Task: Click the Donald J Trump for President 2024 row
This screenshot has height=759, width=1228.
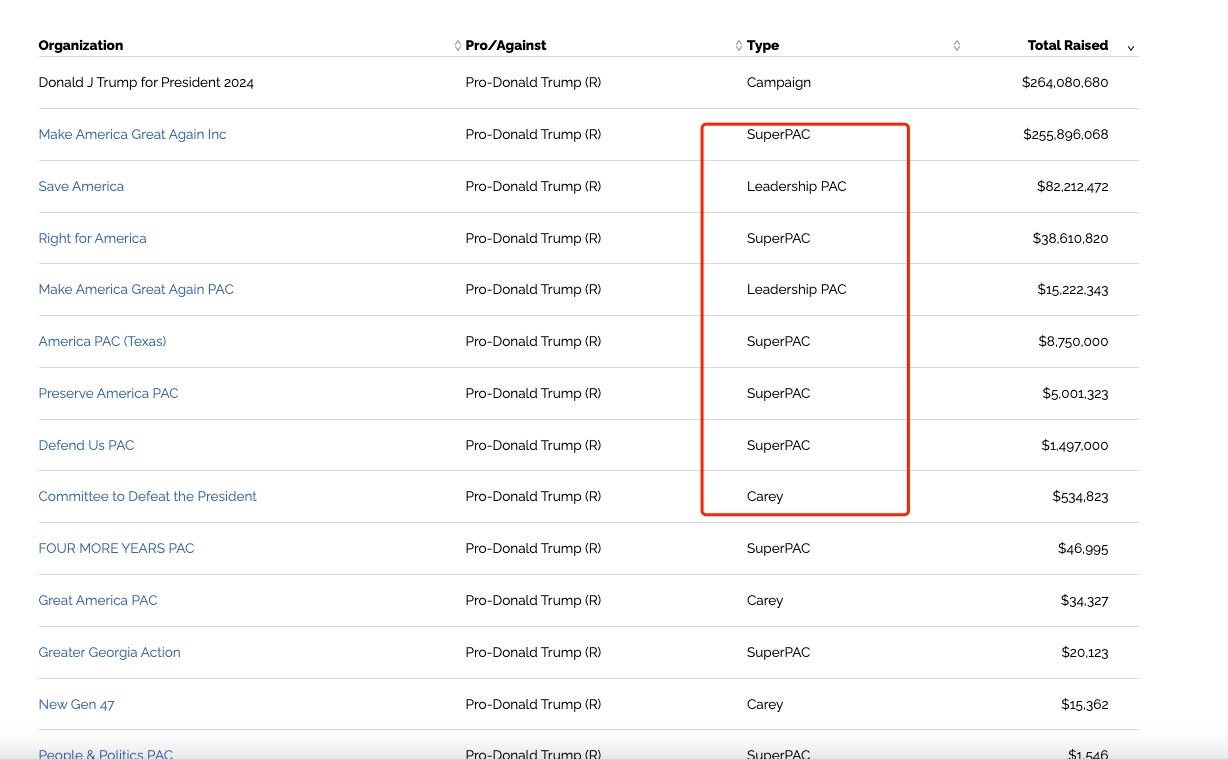Action: coord(146,83)
